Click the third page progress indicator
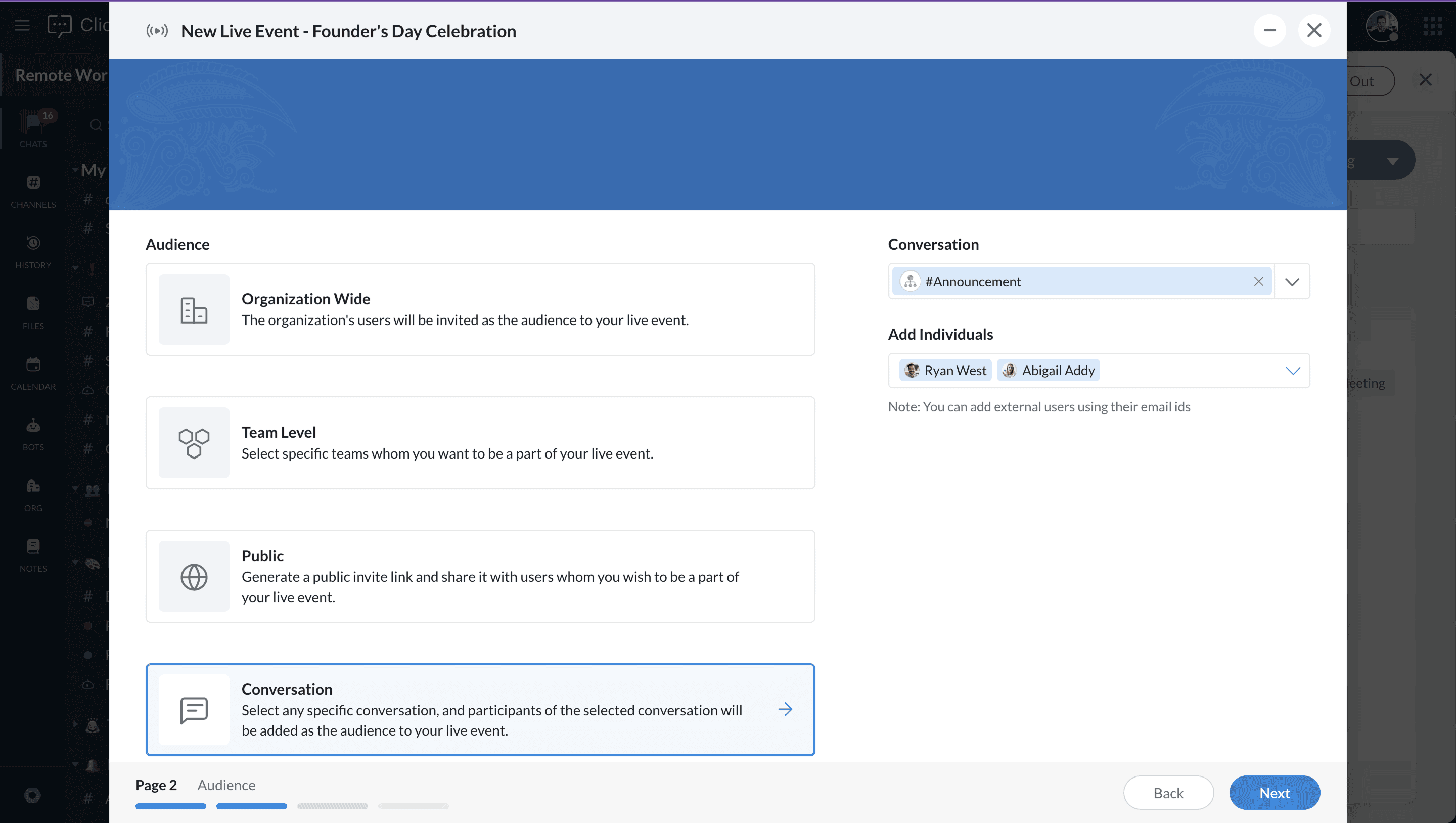 coord(332,806)
